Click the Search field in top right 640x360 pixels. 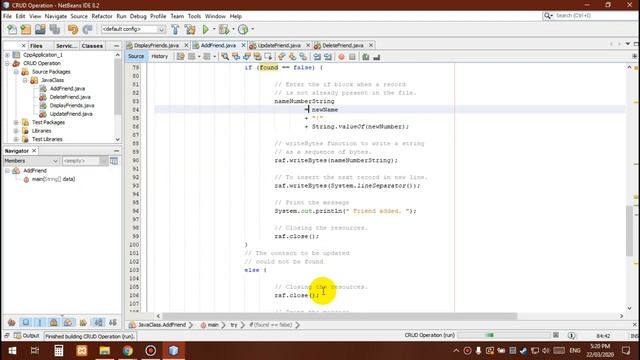click(x=590, y=16)
